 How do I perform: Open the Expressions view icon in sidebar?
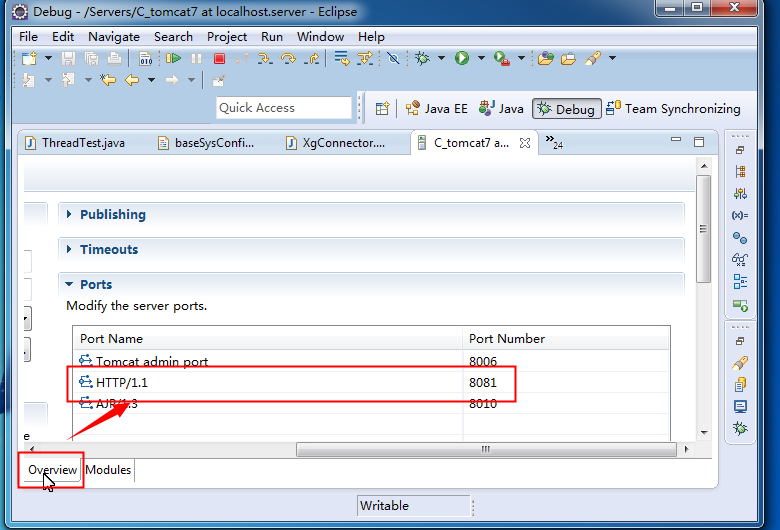740,259
